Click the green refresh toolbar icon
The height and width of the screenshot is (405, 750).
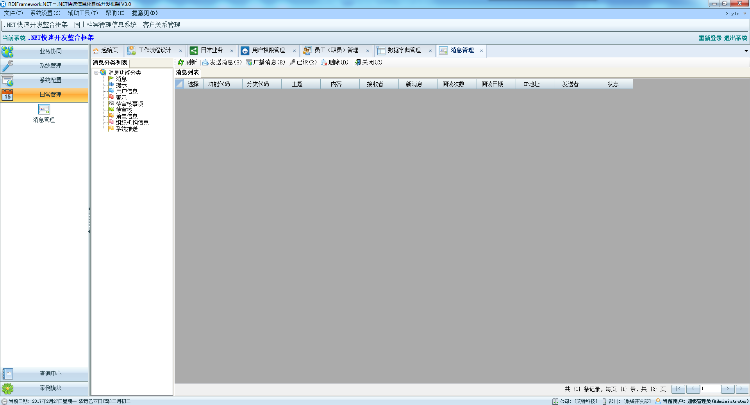pyautogui.click(x=187, y=62)
